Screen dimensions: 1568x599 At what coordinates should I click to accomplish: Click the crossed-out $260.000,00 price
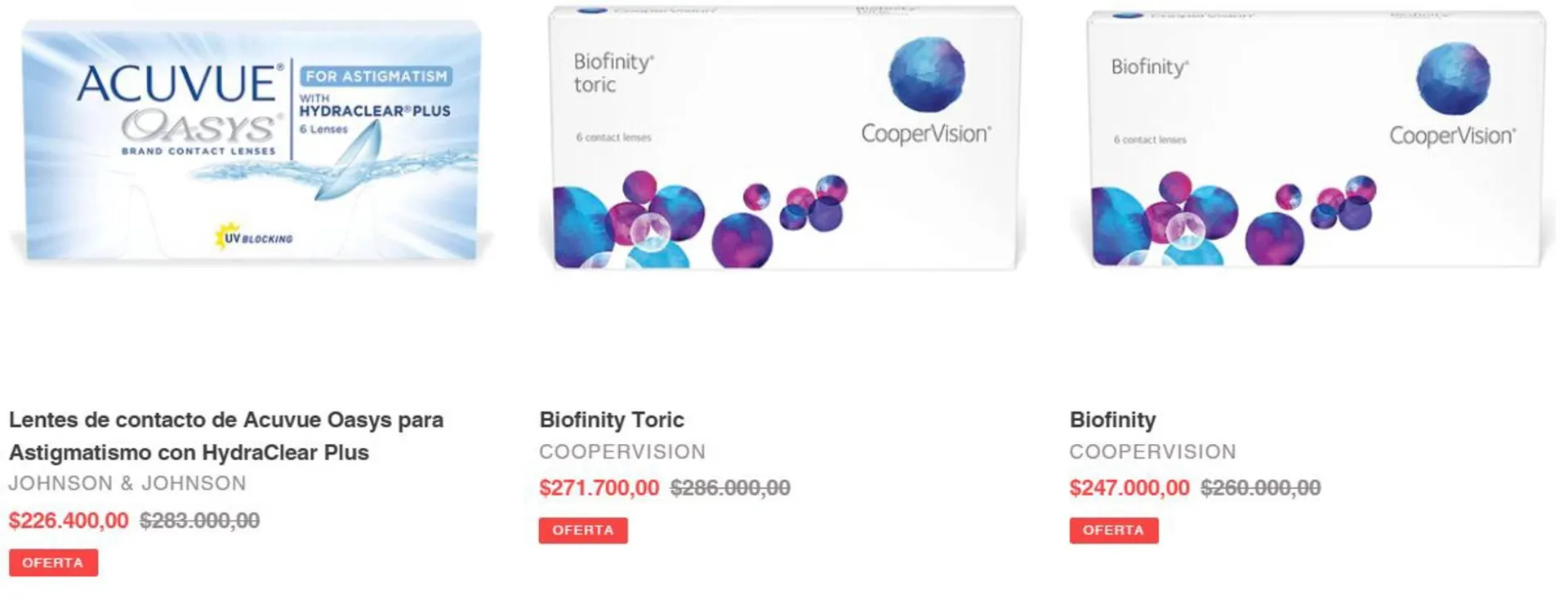(x=1260, y=488)
